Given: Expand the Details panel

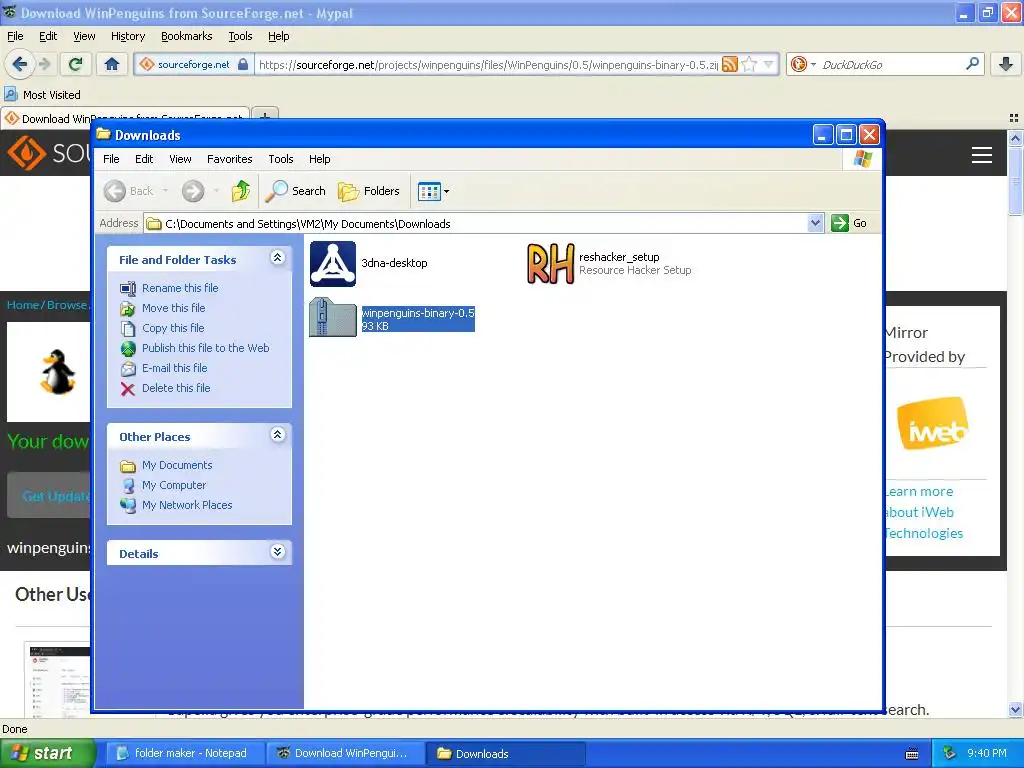Looking at the screenshot, I should [277, 552].
